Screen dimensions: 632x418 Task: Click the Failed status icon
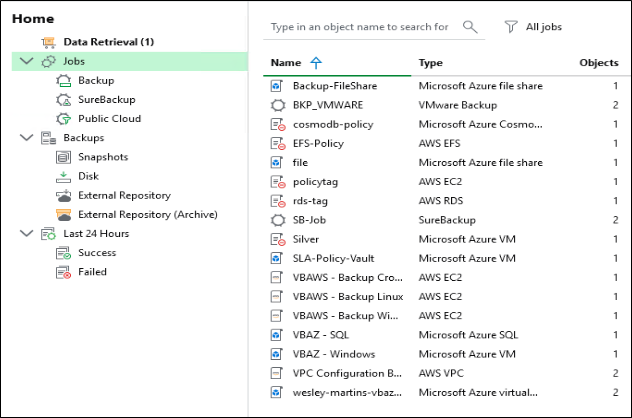click(x=64, y=272)
